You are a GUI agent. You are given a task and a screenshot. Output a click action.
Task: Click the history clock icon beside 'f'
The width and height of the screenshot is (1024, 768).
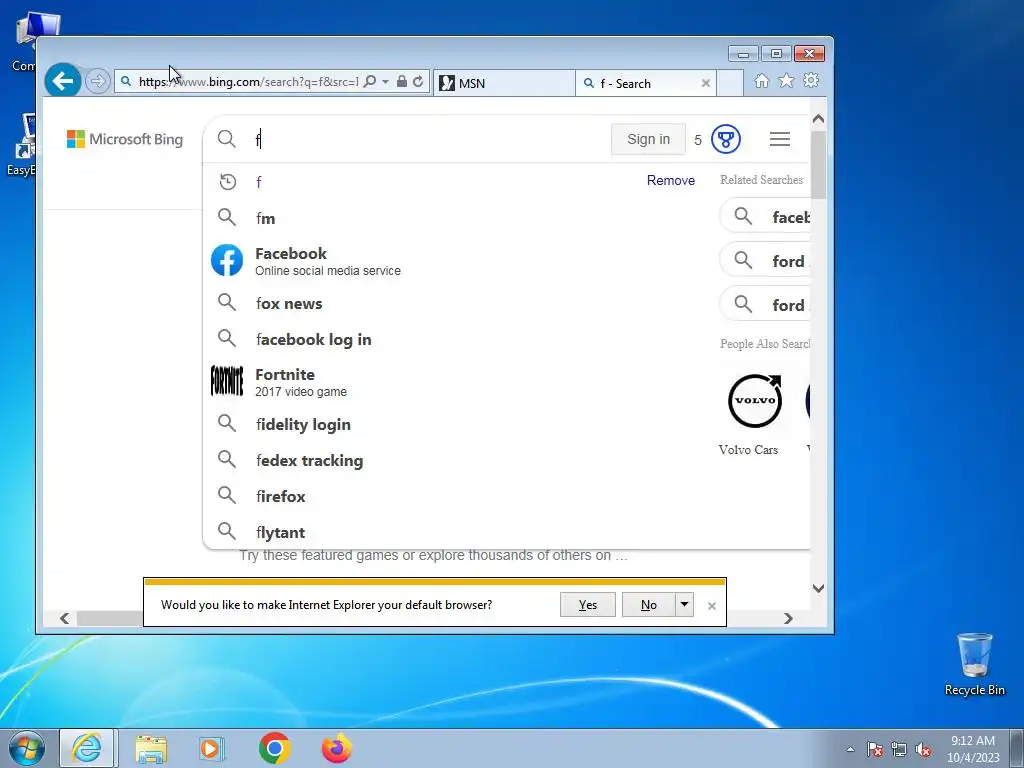click(228, 182)
